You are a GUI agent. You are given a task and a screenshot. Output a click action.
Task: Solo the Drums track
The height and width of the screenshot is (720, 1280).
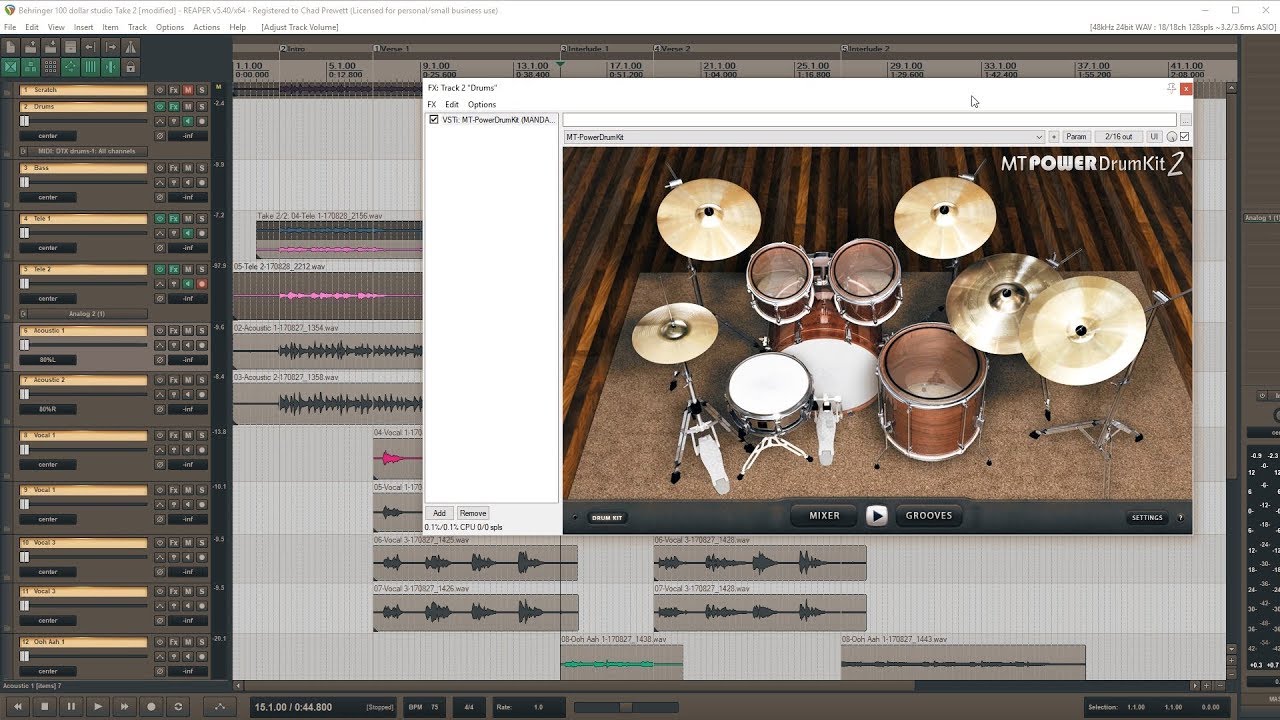(202, 106)
